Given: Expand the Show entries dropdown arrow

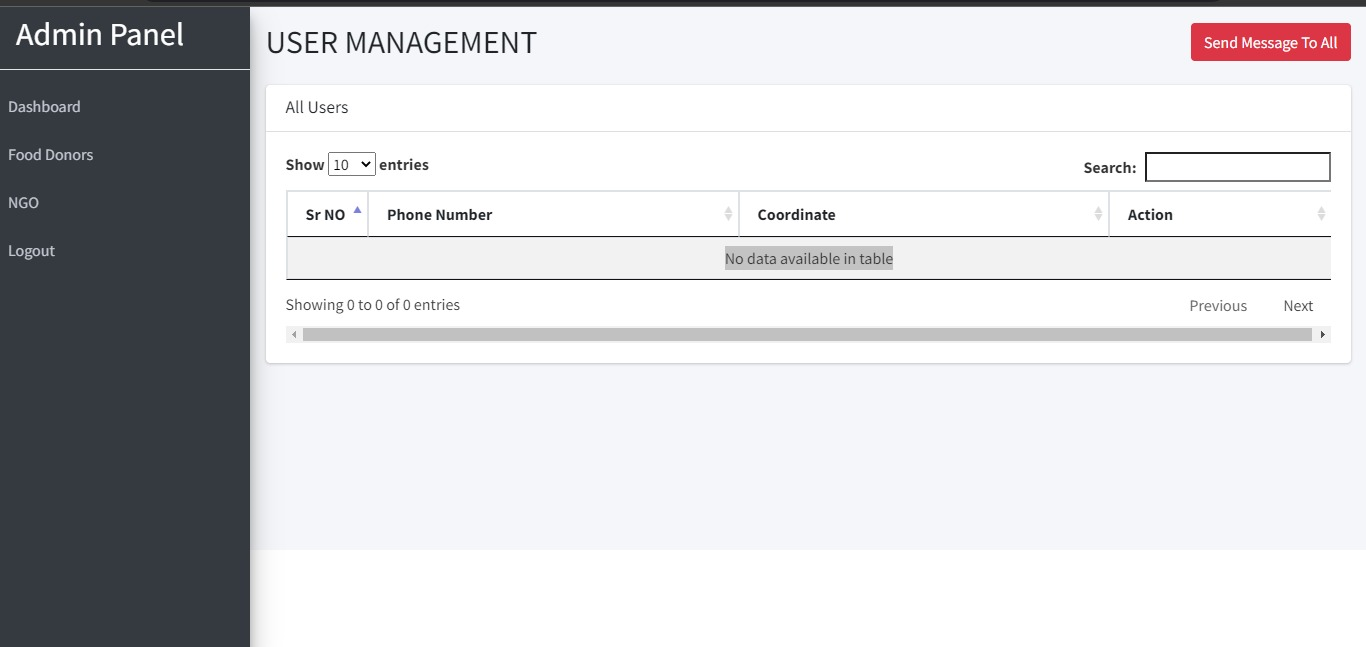Looking at the screenshot, I should pos(364,163).
